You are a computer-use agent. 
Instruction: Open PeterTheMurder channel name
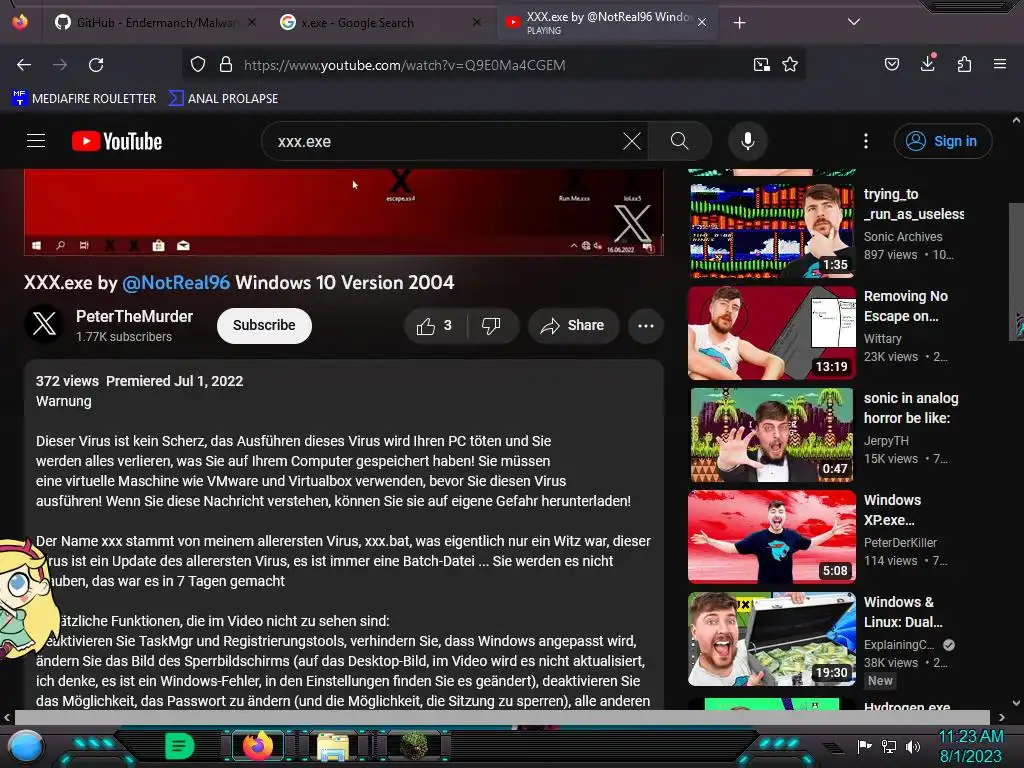coord(135,317)
